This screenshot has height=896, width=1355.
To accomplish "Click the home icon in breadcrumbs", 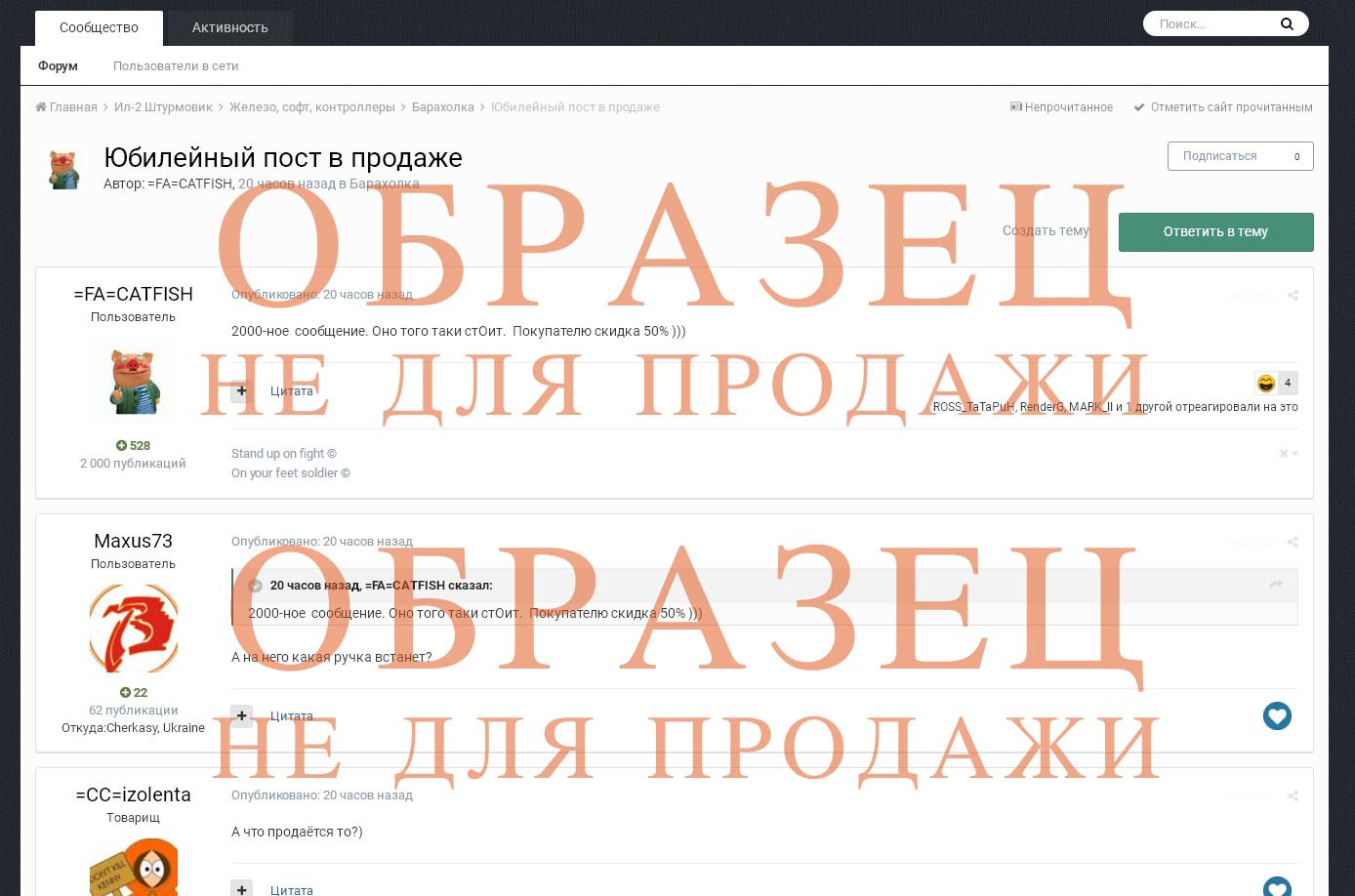I will pyautogui.click(x=41, y=107).
